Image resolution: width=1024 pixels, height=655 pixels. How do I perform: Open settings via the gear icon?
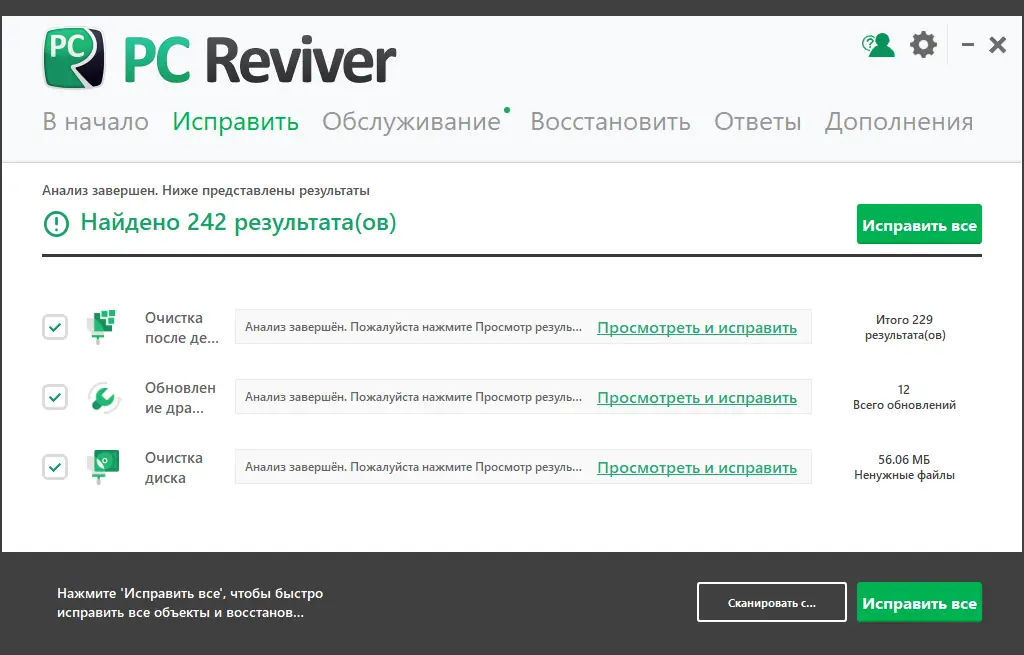point(923,45)
